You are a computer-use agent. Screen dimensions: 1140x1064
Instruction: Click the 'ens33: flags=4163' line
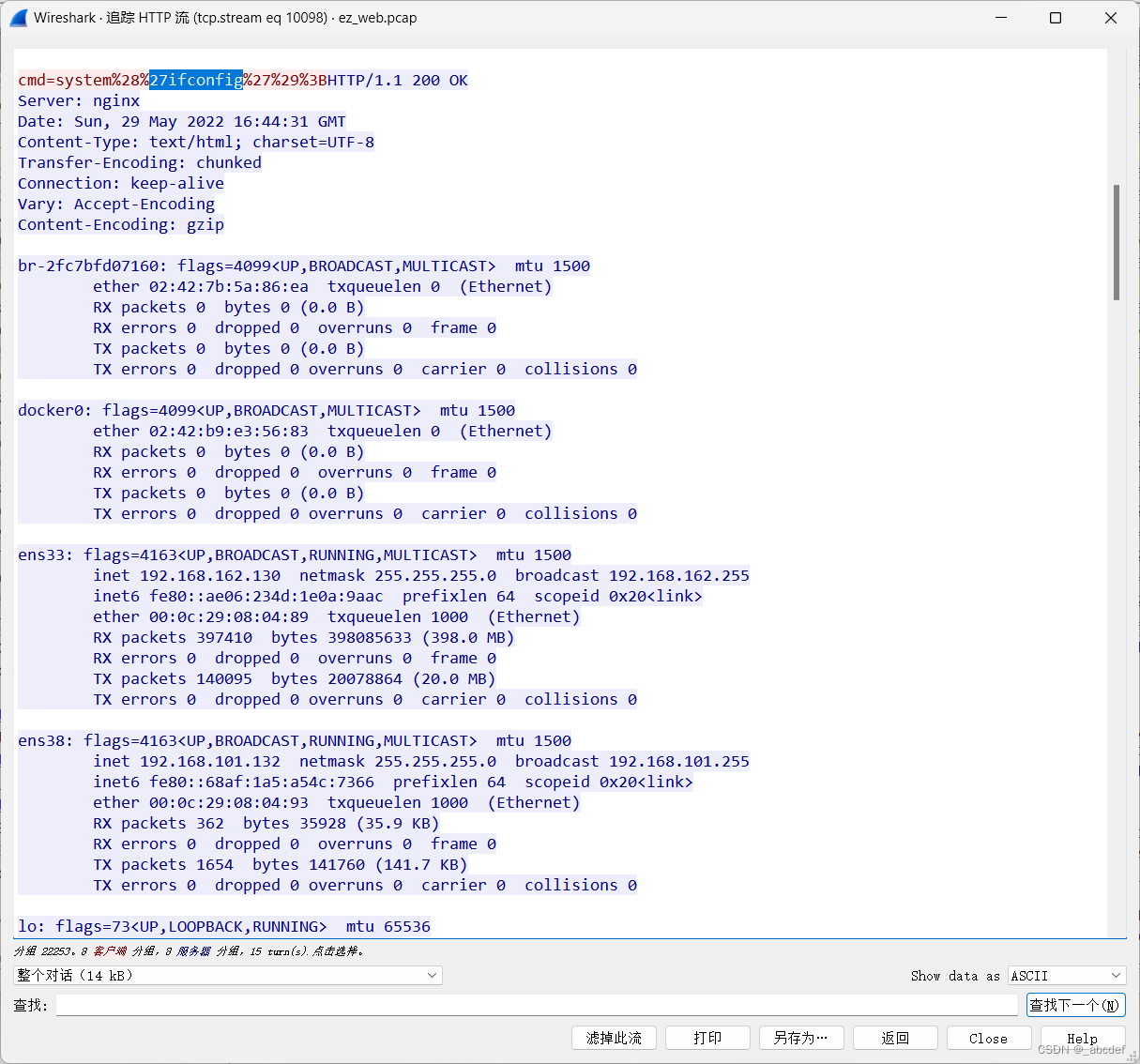click(295, 555)
